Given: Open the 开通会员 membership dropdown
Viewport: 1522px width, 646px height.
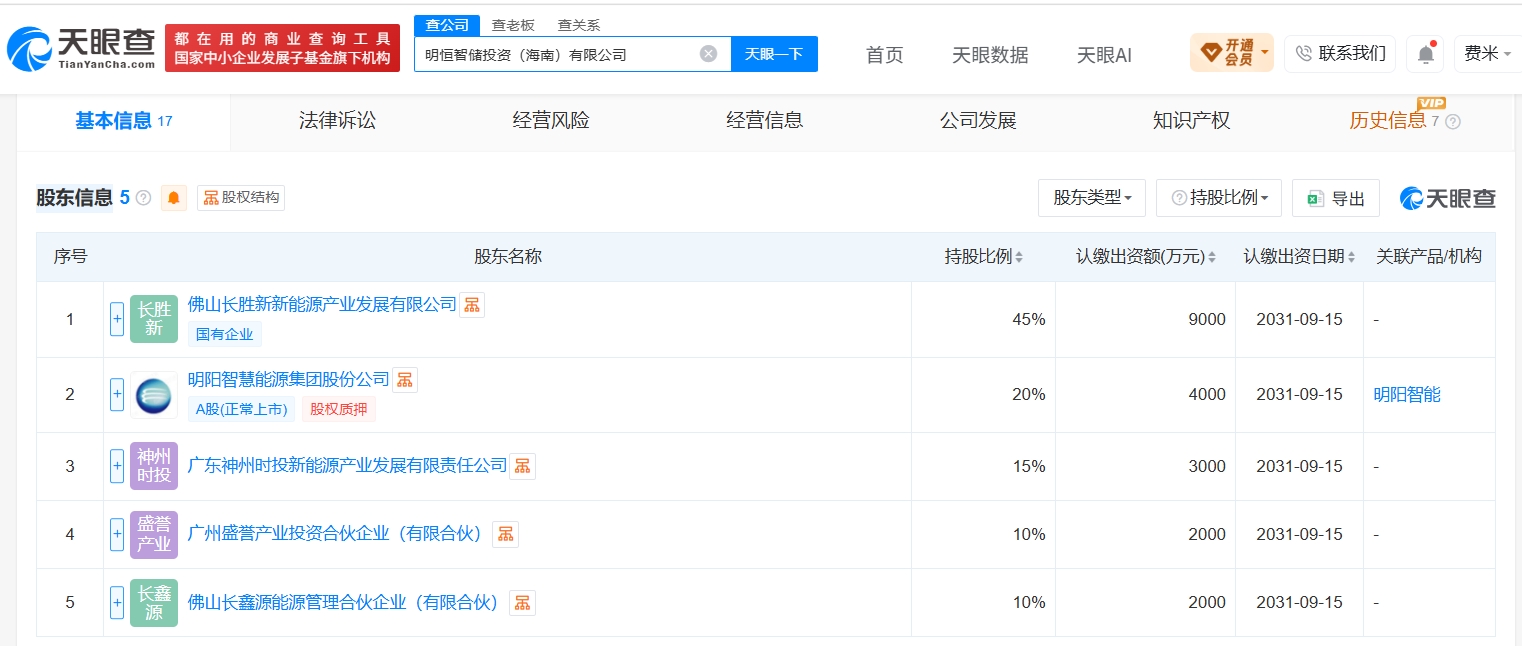Looking at the screenshot, I should [x=1232, y=53].
